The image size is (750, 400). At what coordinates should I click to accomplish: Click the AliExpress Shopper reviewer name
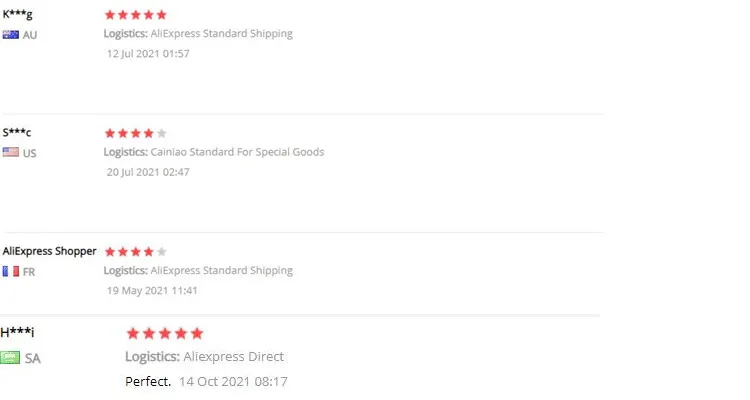coord(50,251)
